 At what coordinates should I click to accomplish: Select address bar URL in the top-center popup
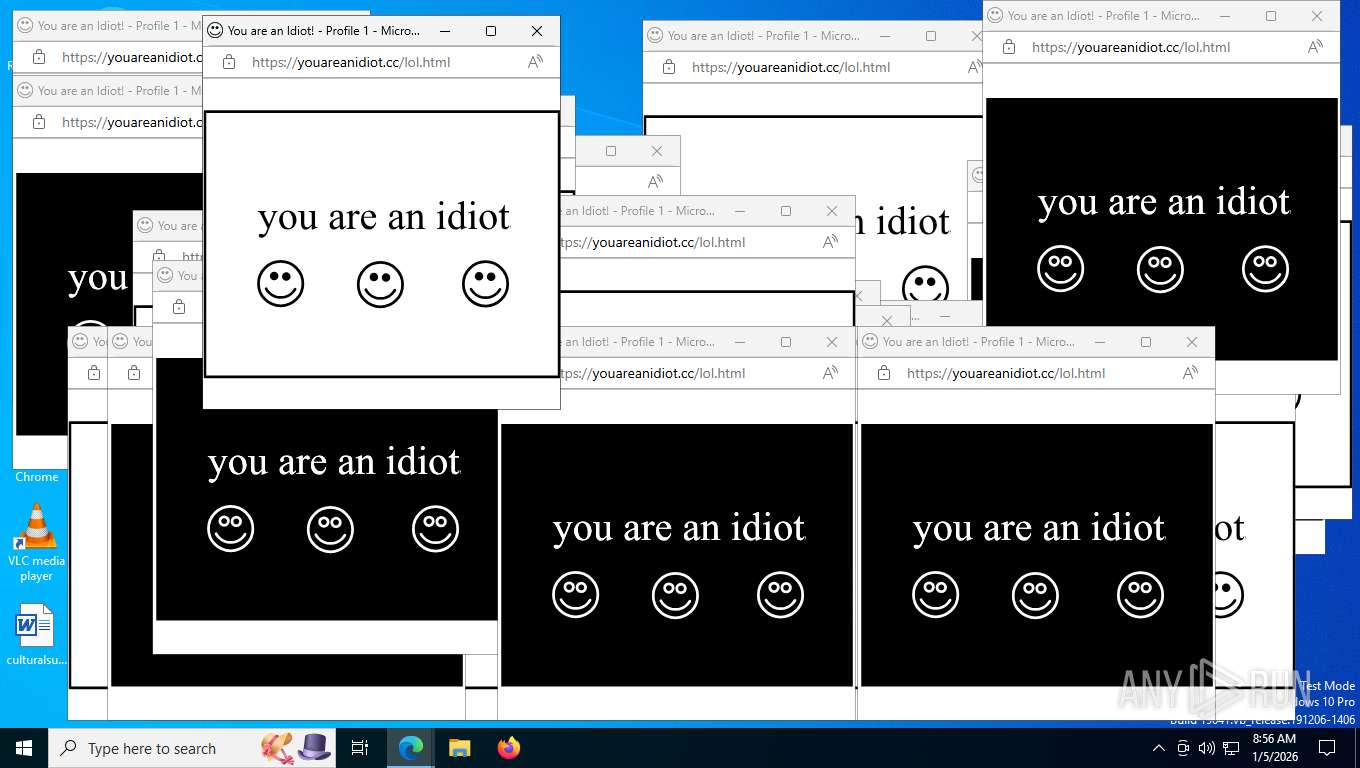pyautogui.click(x=791, y=67)
